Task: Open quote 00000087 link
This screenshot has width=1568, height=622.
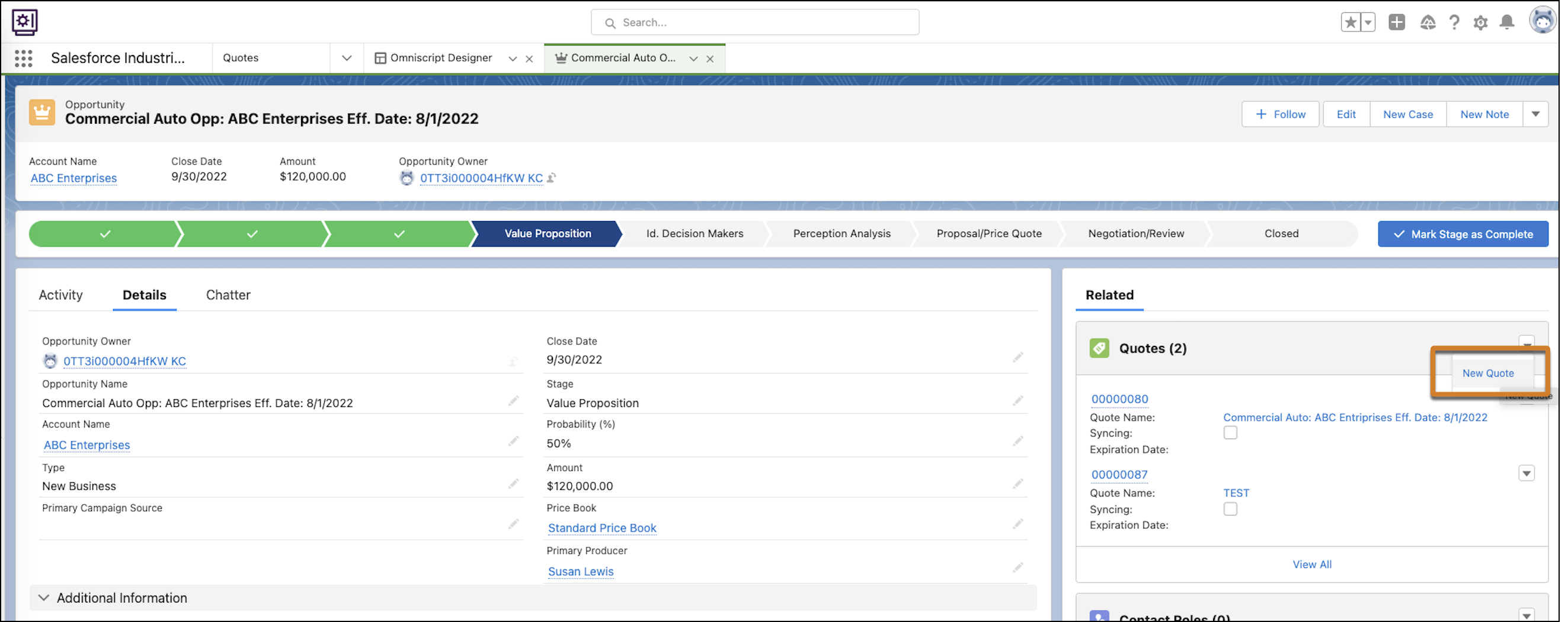Action: [x=1119, y=474]
